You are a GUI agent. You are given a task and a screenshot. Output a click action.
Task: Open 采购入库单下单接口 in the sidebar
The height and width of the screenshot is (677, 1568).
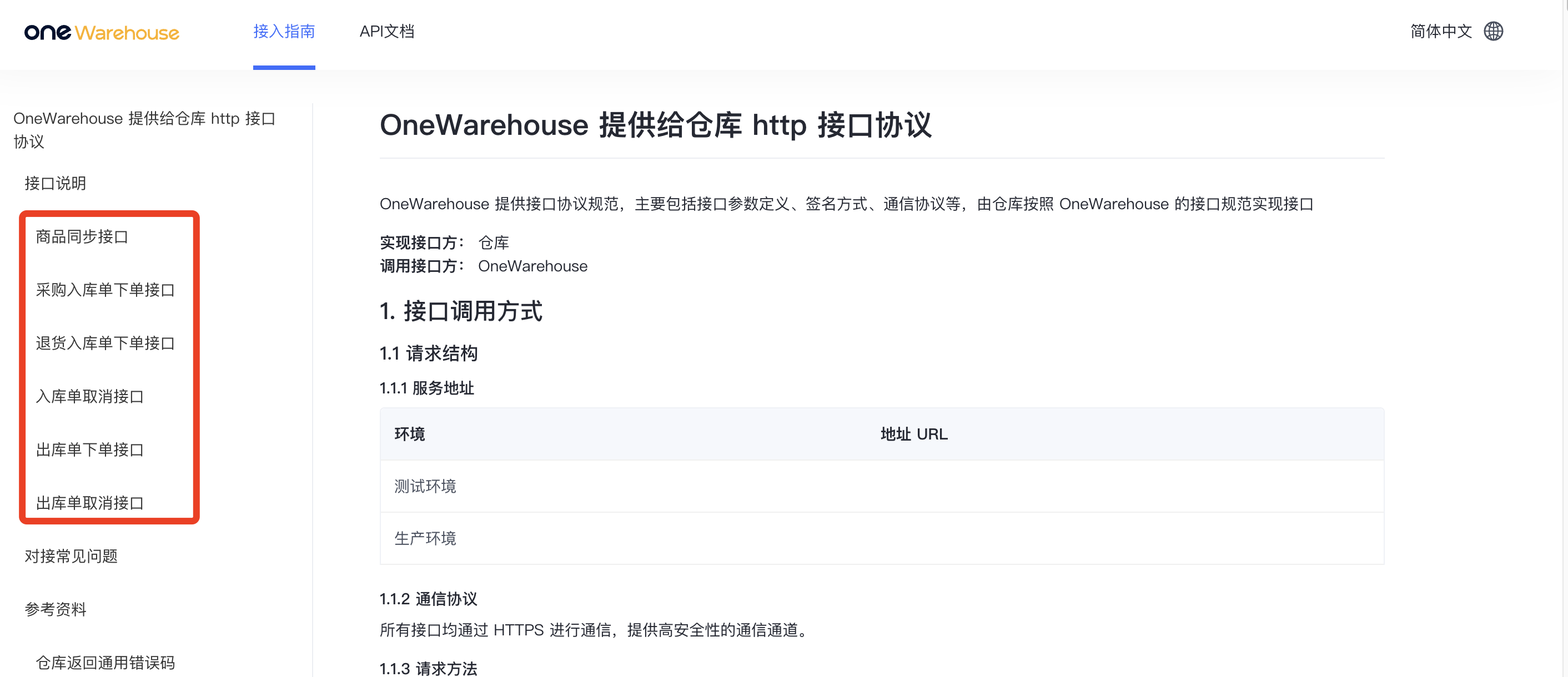coord(105,290)
